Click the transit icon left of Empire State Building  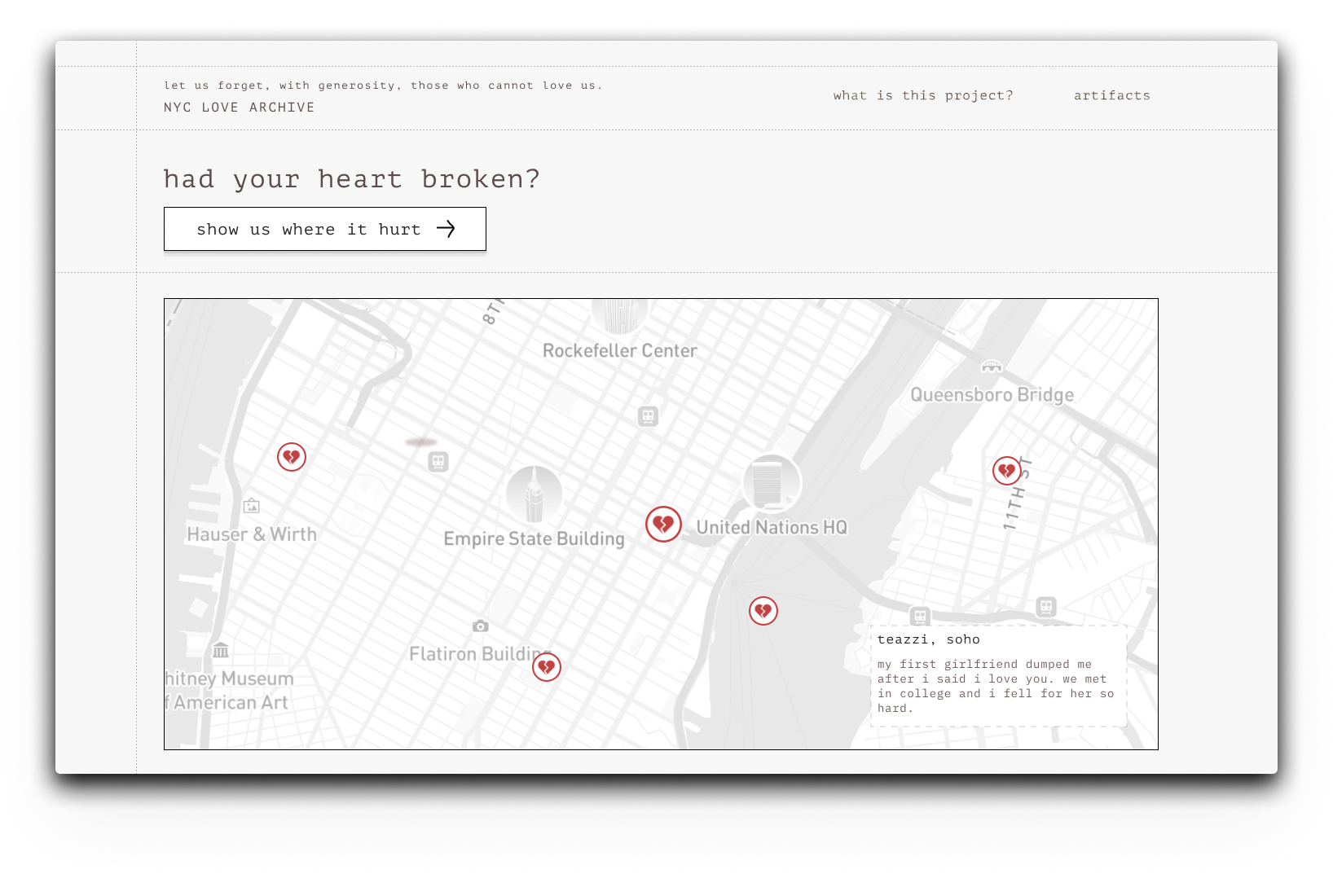[438, 462]
